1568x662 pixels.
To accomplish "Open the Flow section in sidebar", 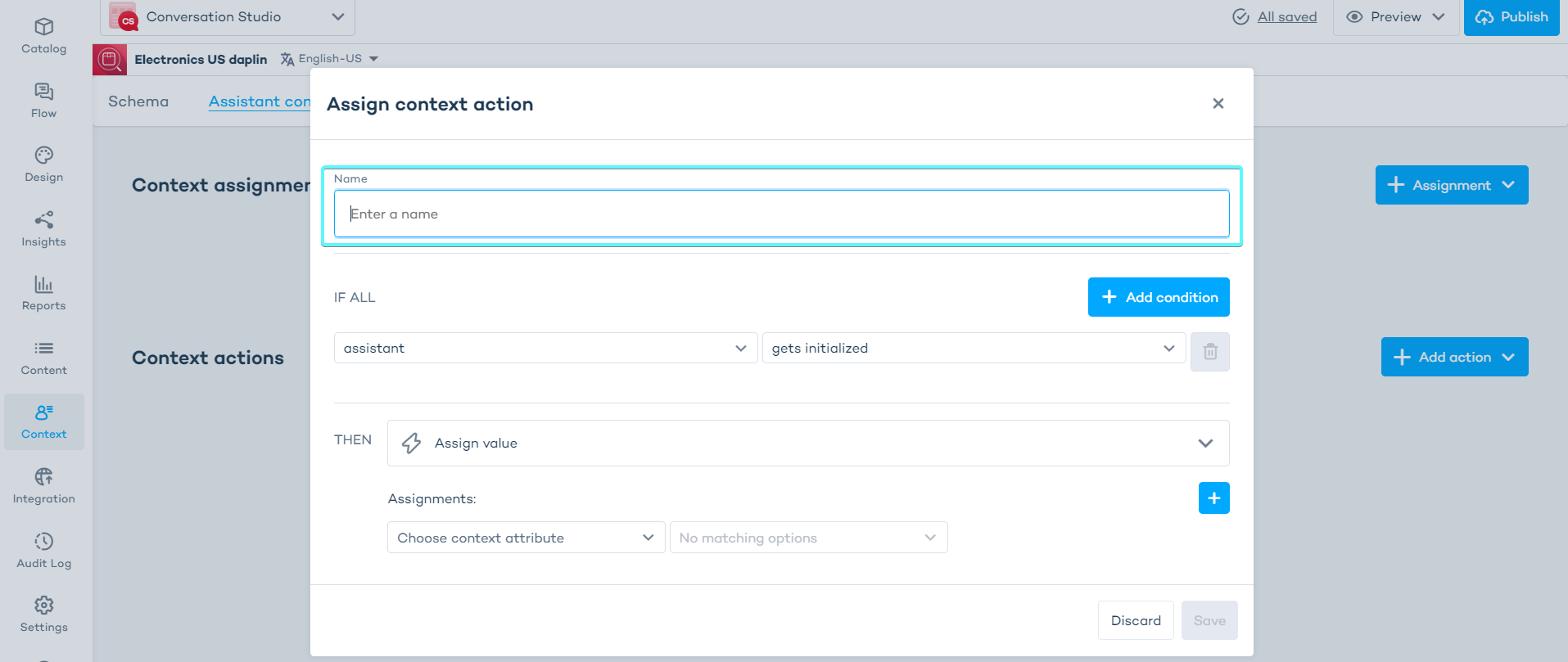I will [x=44, y=101].
